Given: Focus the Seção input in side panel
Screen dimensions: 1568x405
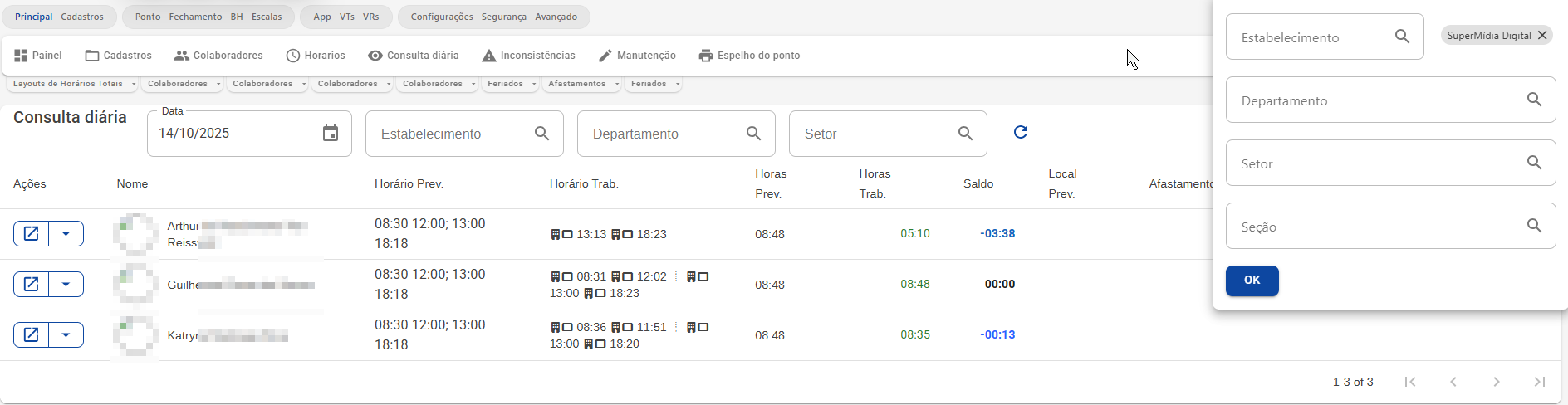Looking at the screenshot, I should 1390,226.
